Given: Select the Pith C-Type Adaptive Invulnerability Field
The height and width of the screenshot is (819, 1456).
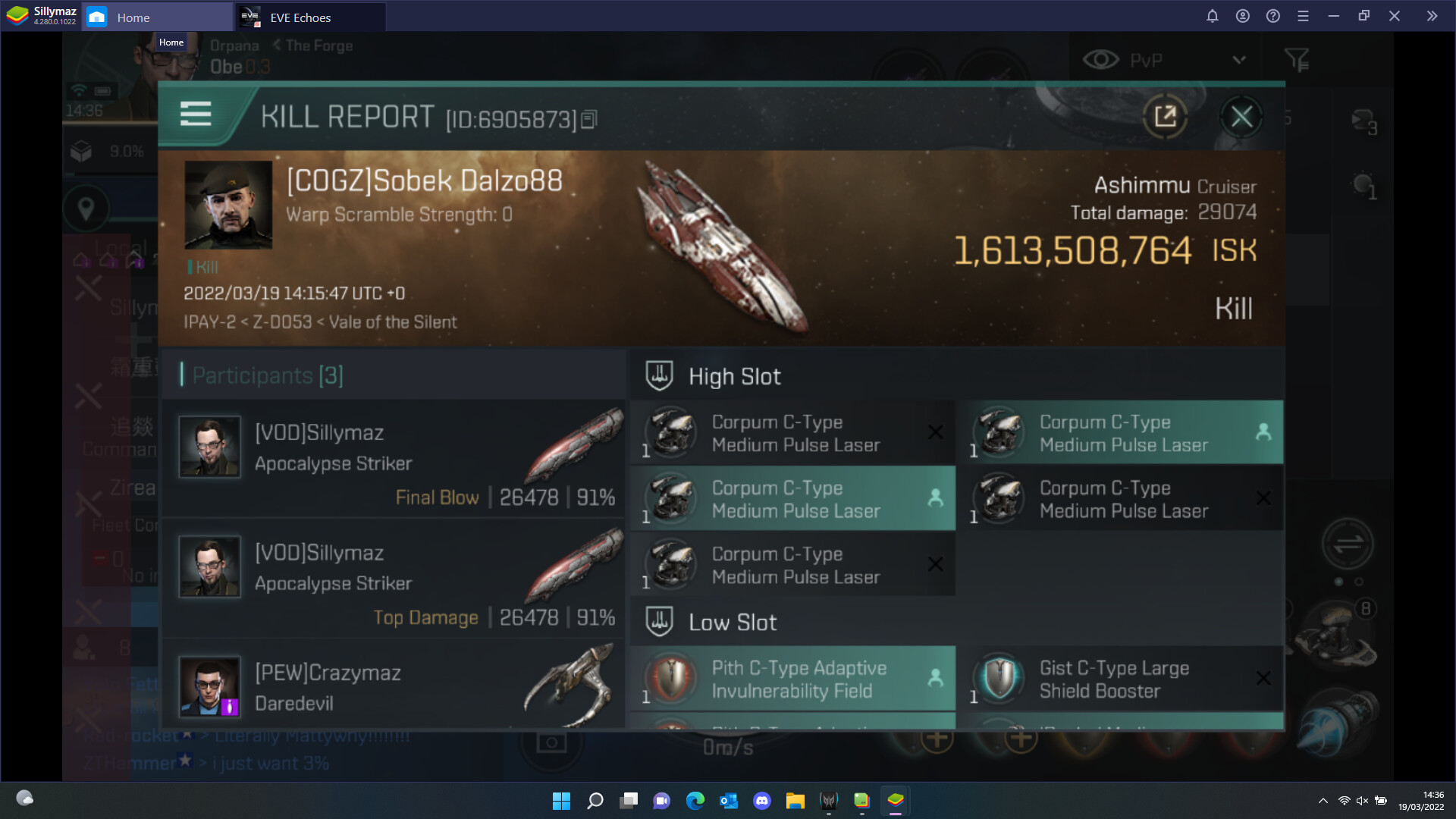Looking at the screenshot, I should tap(792, 679).
